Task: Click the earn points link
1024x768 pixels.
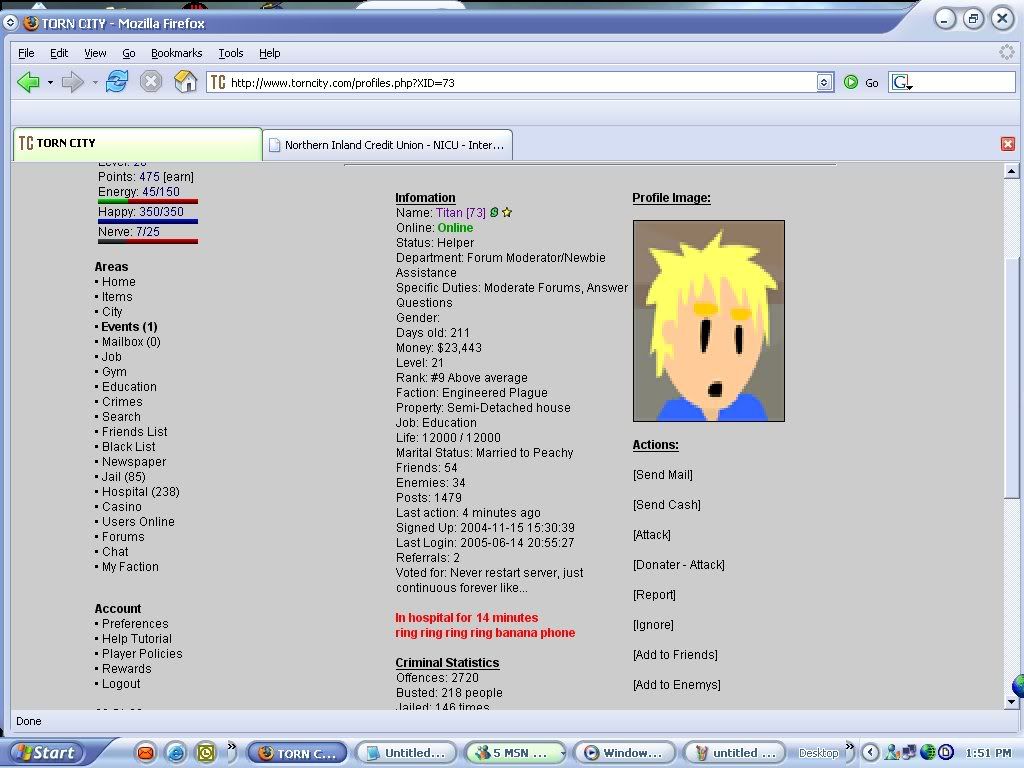Action: pos(178,177)
